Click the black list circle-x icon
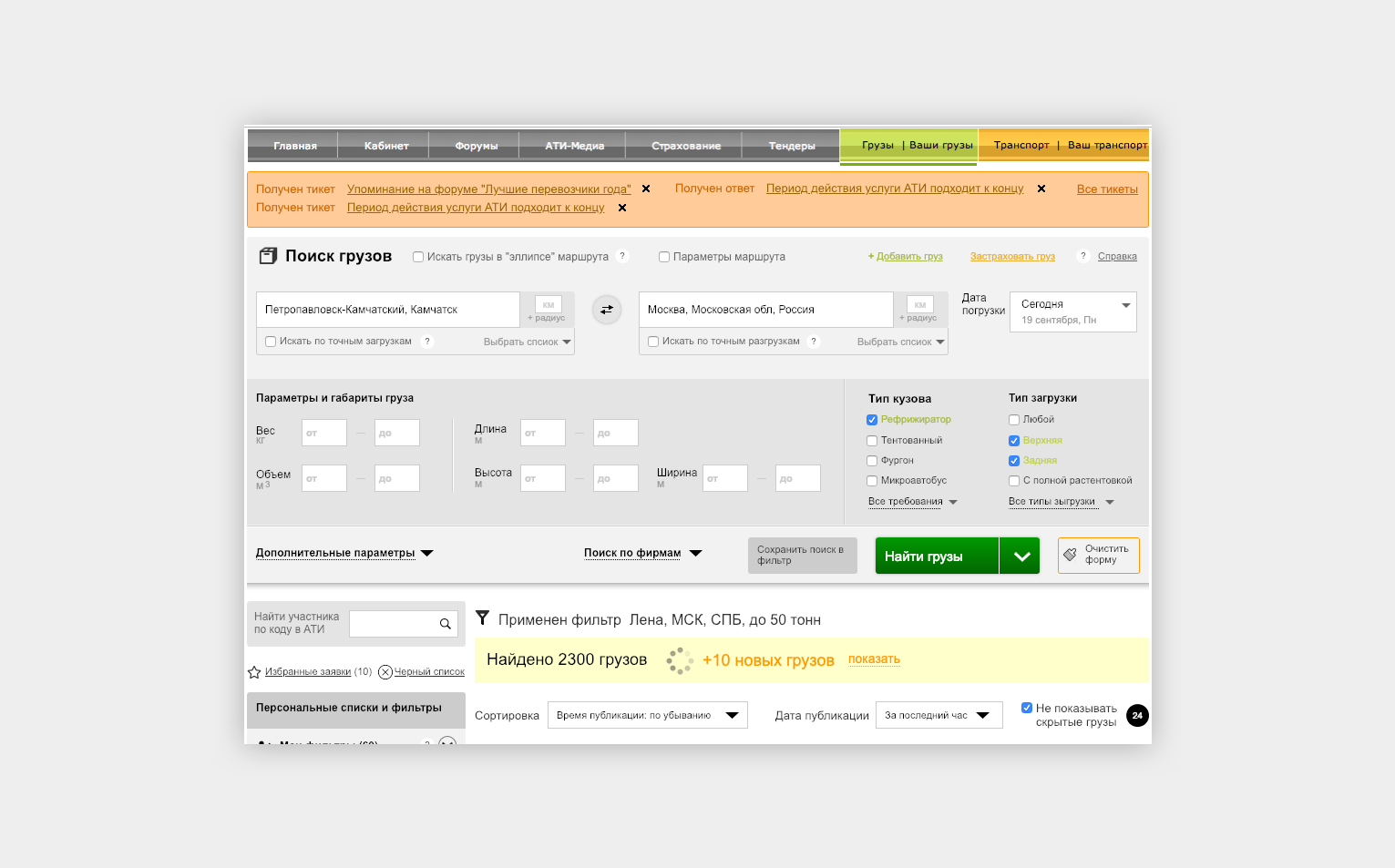Viewport: 1395px width, 868px height. [x=385, y=672]
